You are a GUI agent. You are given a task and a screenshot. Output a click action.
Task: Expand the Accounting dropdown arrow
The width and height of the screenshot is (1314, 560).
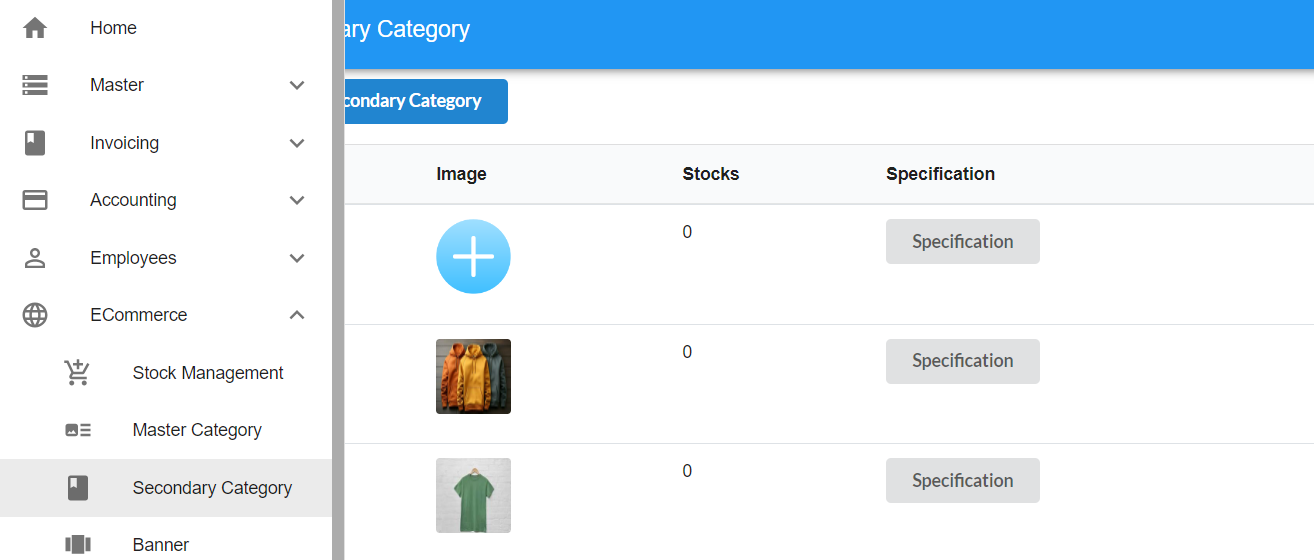pos(297,200)
